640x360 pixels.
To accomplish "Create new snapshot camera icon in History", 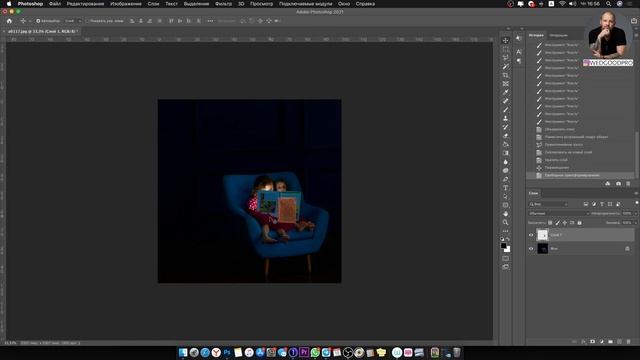I will (x=618, y=184).
